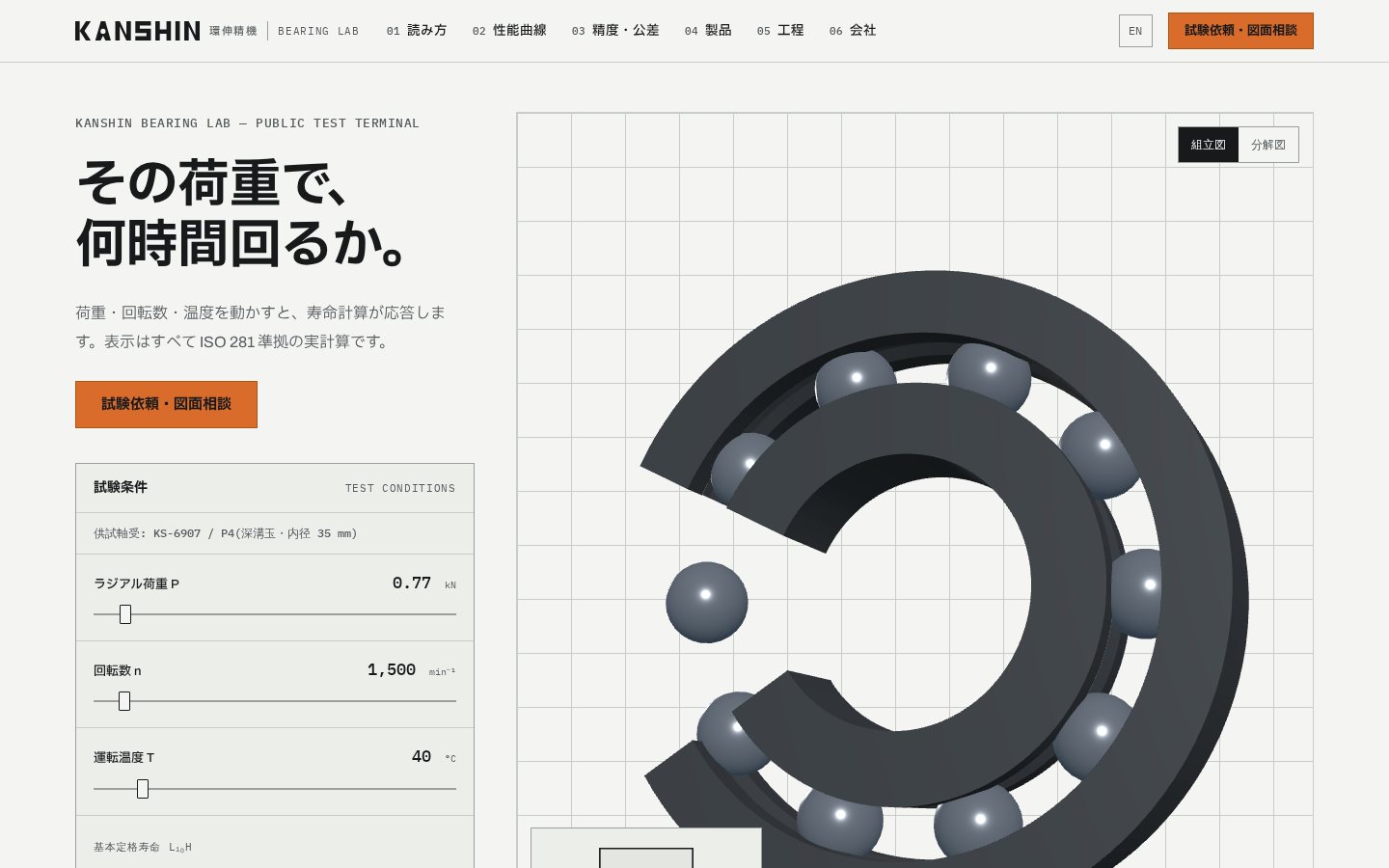1389x868 pixels.
Task: Click the 運転温度 T slider handle
Action: click(143, 789)
